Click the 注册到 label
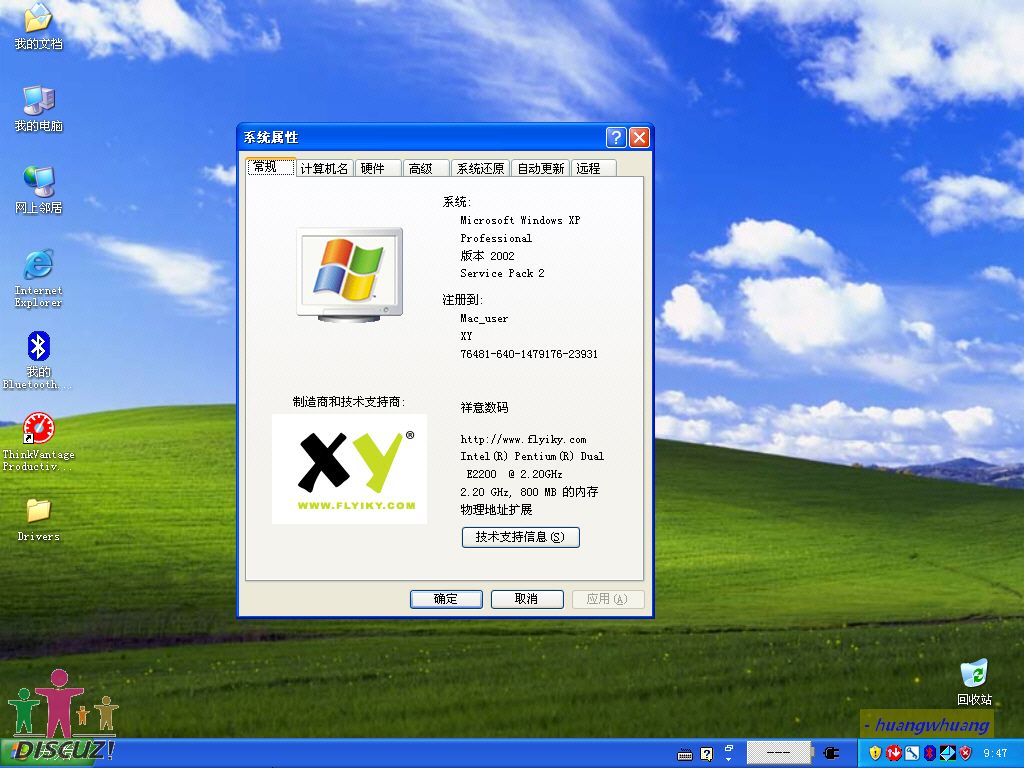The width and height of the screenshot is (1024, 768). [462, 300]
